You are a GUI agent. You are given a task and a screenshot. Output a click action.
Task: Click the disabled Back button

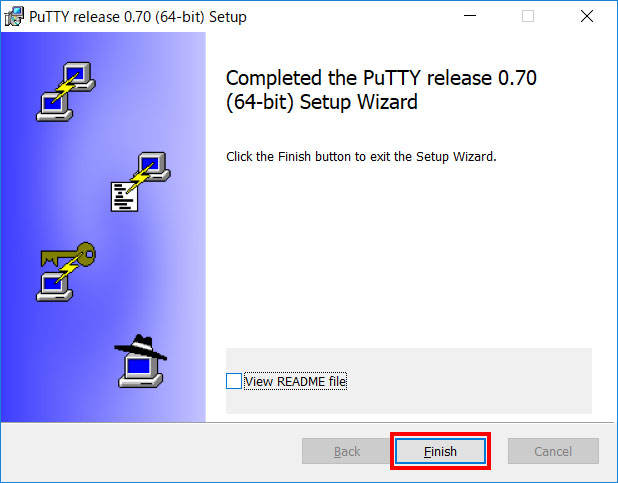[347, 451]
